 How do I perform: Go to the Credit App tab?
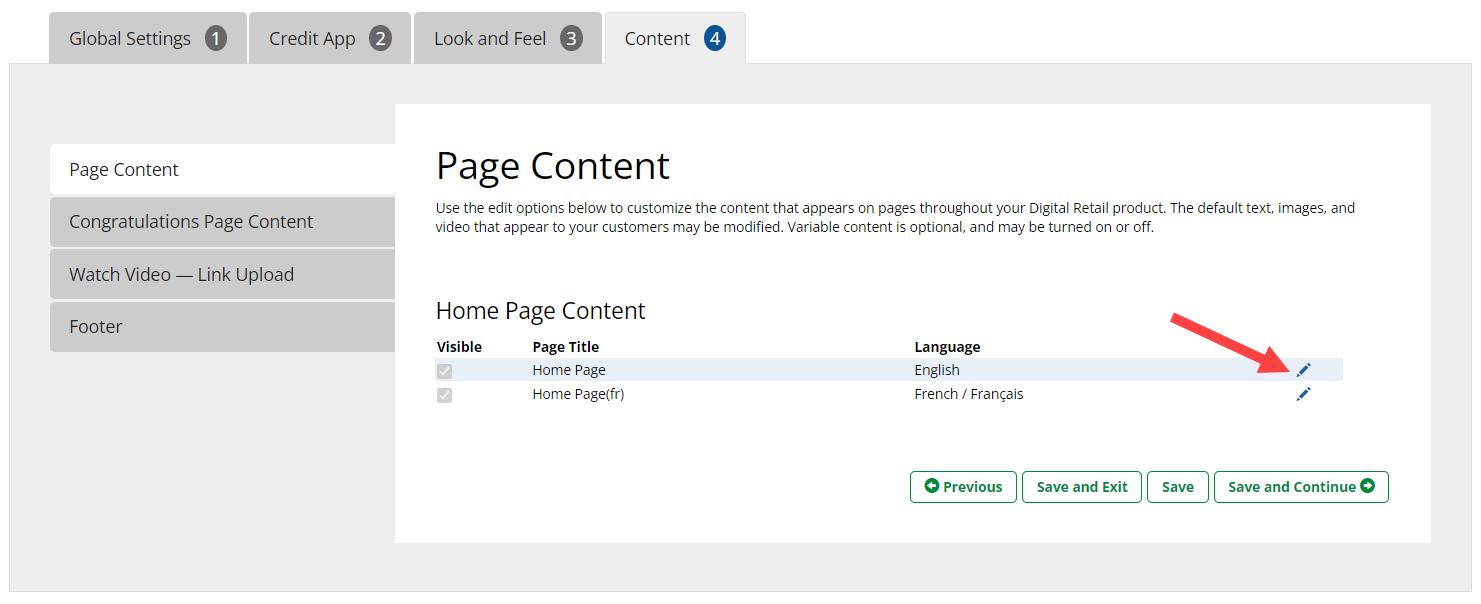tap(312, 39)
